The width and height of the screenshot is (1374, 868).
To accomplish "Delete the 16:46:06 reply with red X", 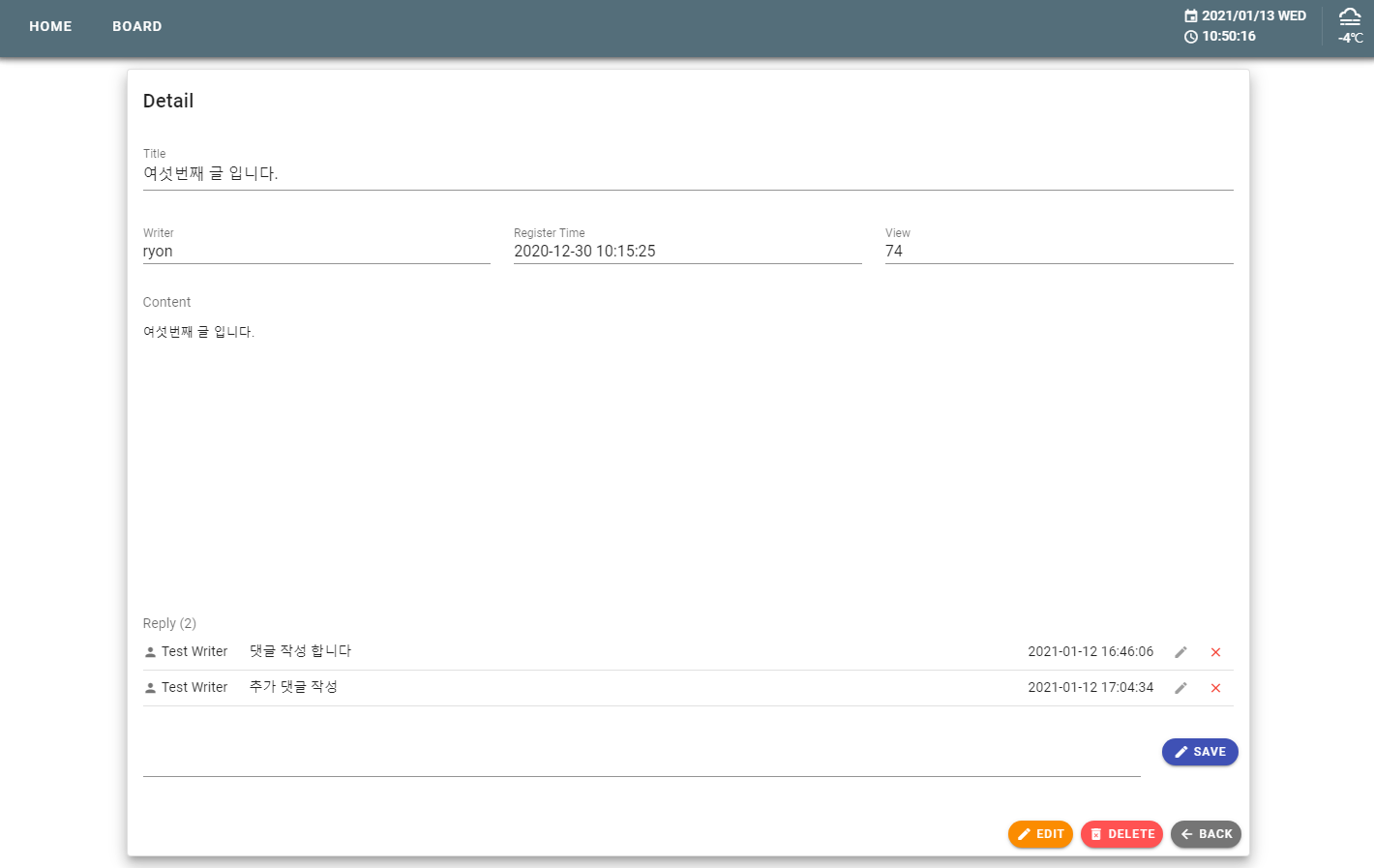I will point(1215,652).
